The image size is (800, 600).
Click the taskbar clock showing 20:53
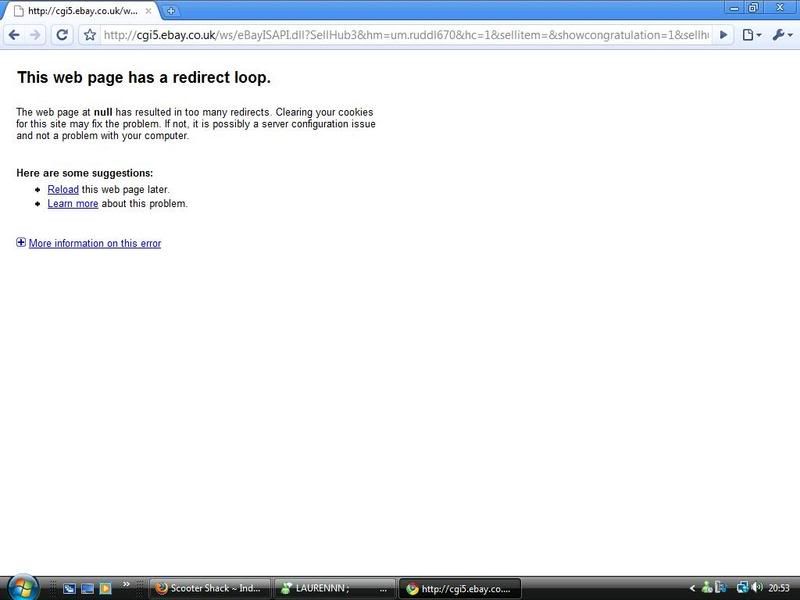click(x=780, y=588)
